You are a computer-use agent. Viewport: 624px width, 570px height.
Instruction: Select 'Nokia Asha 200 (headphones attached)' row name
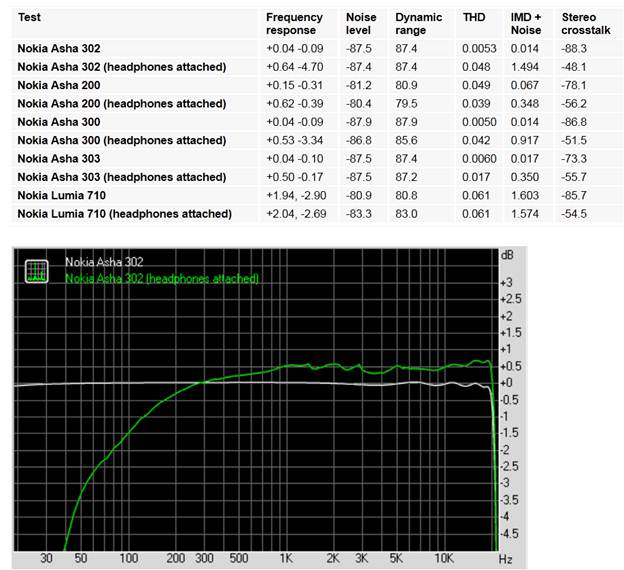[122, 103]
